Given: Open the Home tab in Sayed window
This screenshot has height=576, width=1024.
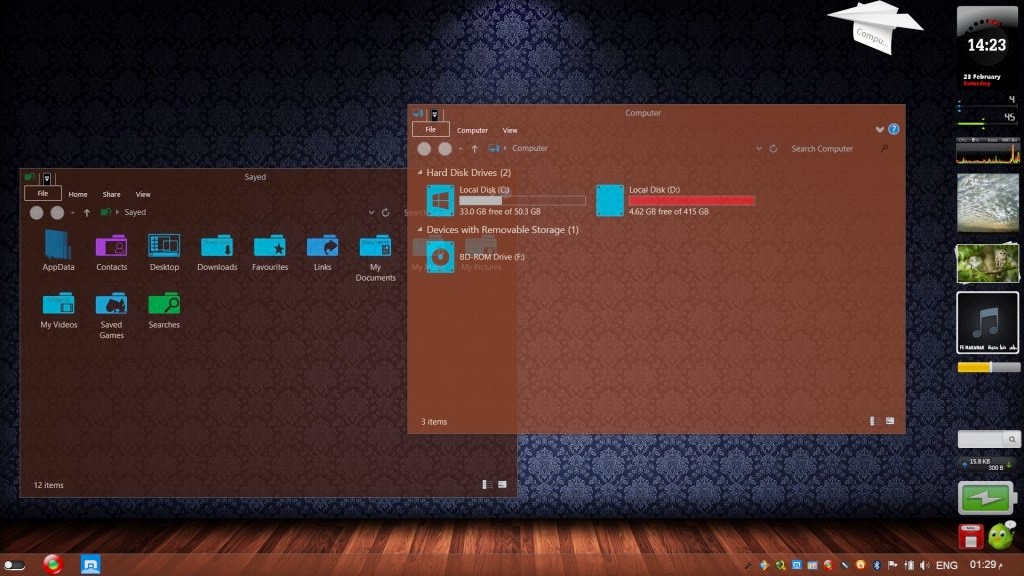Looking at the screenshot, I should 78,194.
